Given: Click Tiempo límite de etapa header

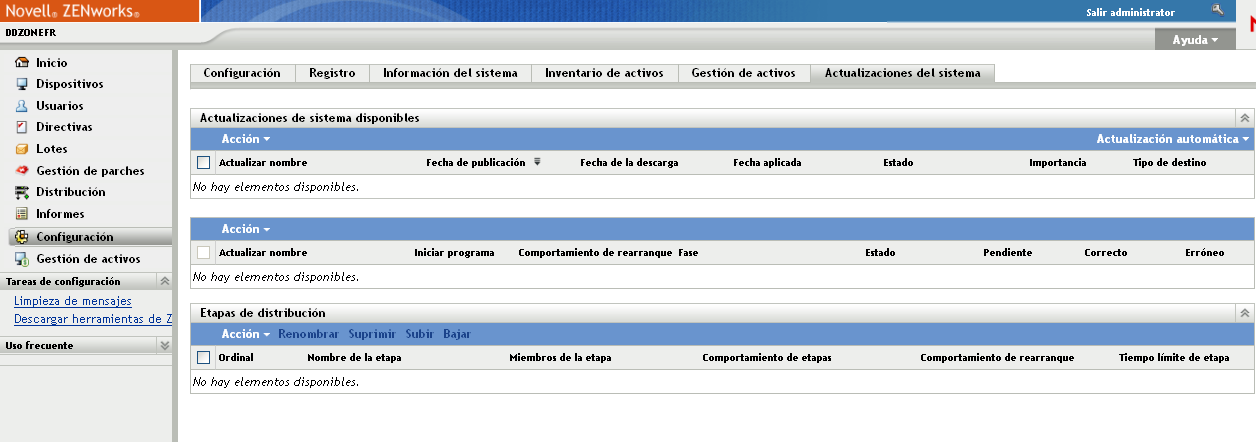Looking at the screenshot, I should coord(1174,357).
